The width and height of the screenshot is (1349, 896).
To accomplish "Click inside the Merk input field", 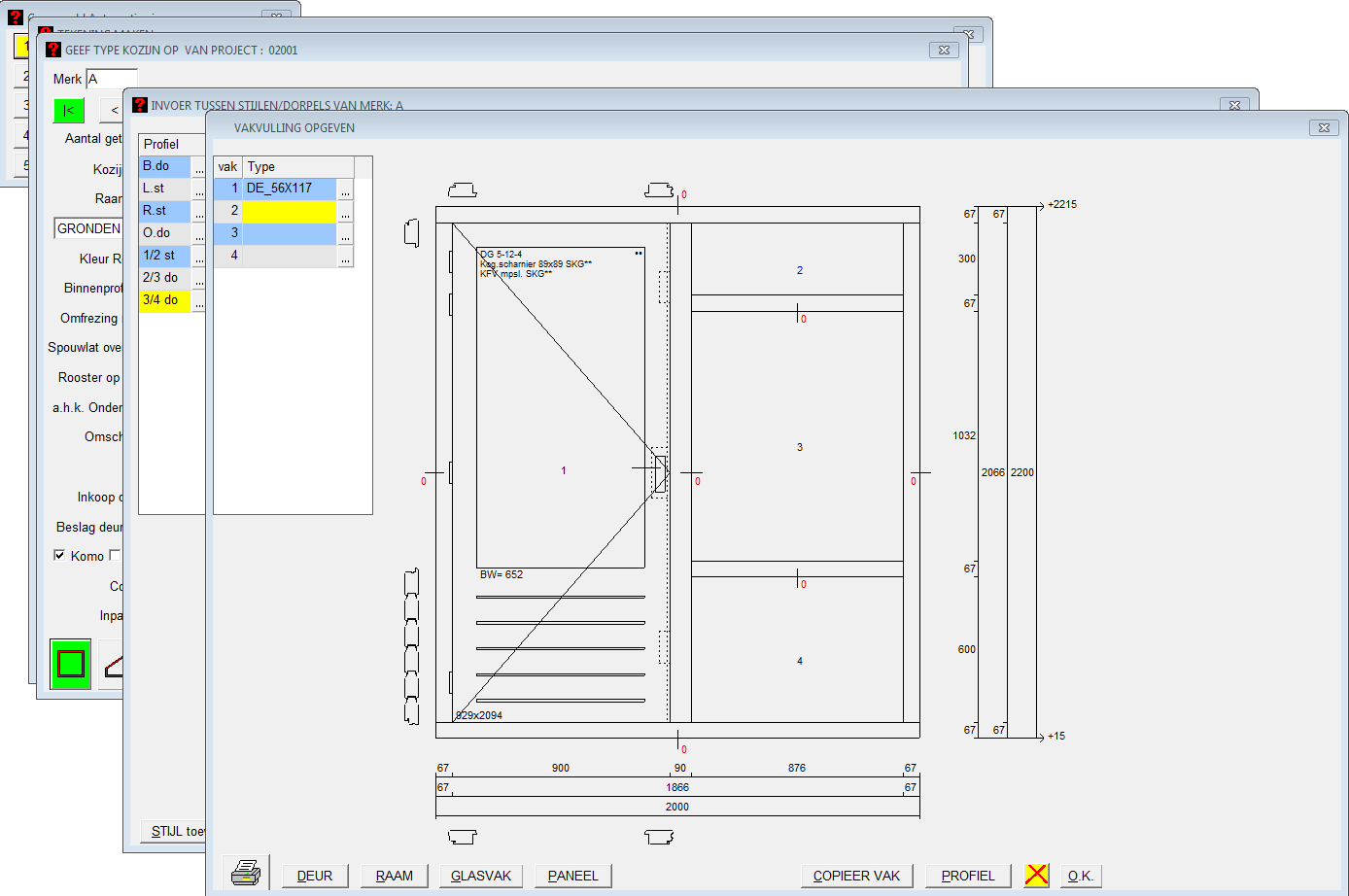I will coord(112,79).
